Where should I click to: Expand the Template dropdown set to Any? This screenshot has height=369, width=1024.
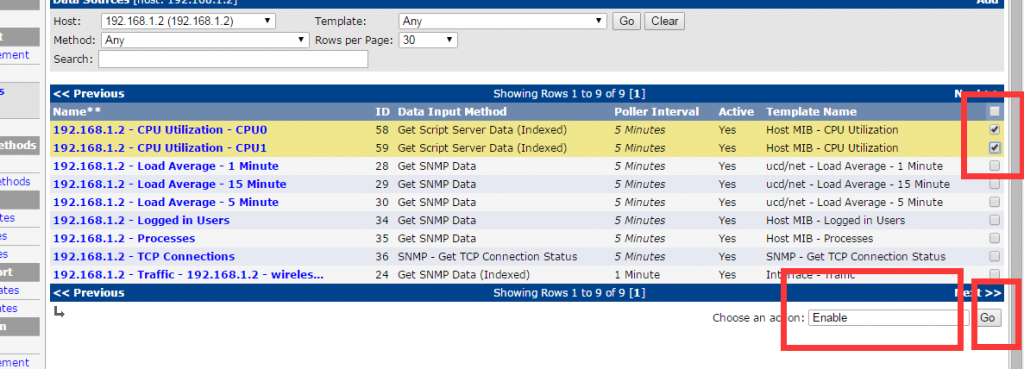[x=503, y=21]
